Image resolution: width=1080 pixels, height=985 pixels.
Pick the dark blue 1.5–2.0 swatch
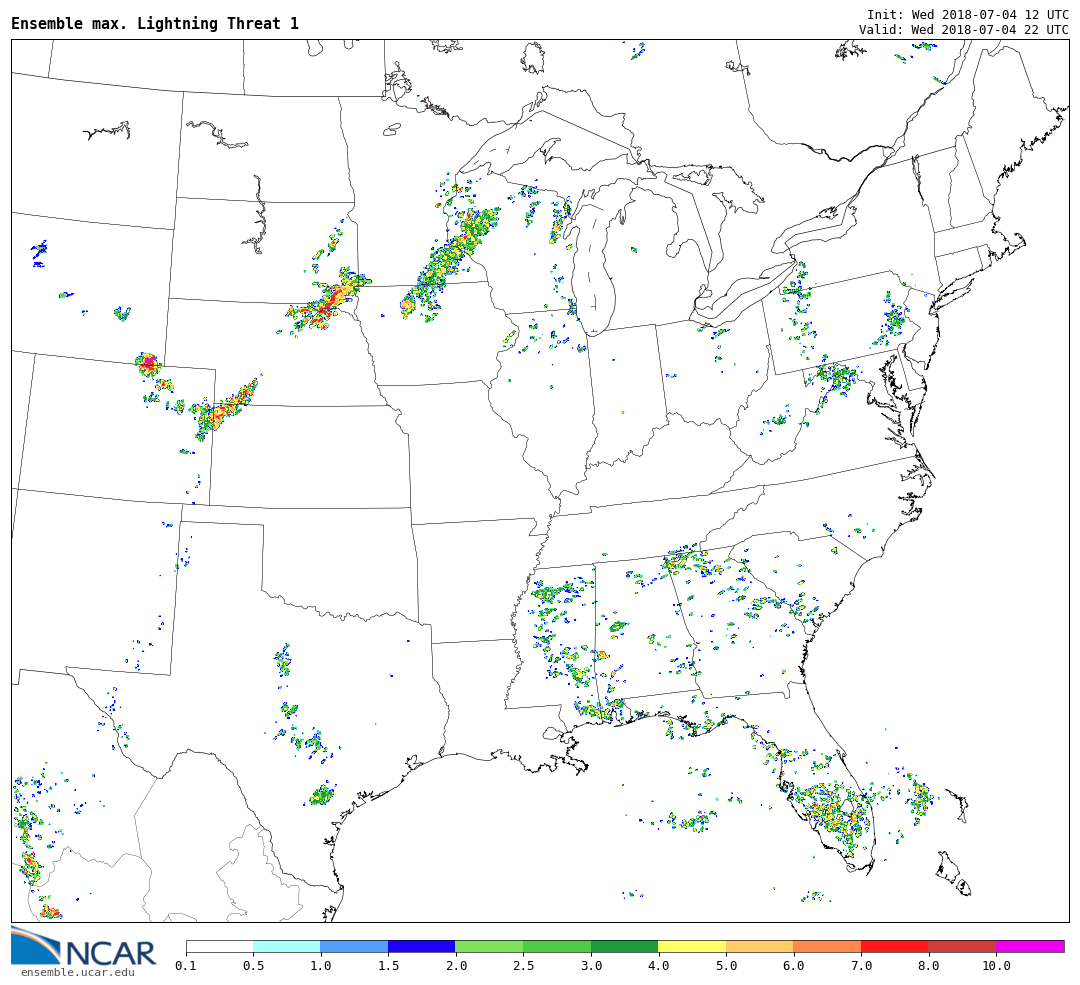(421, 946)
